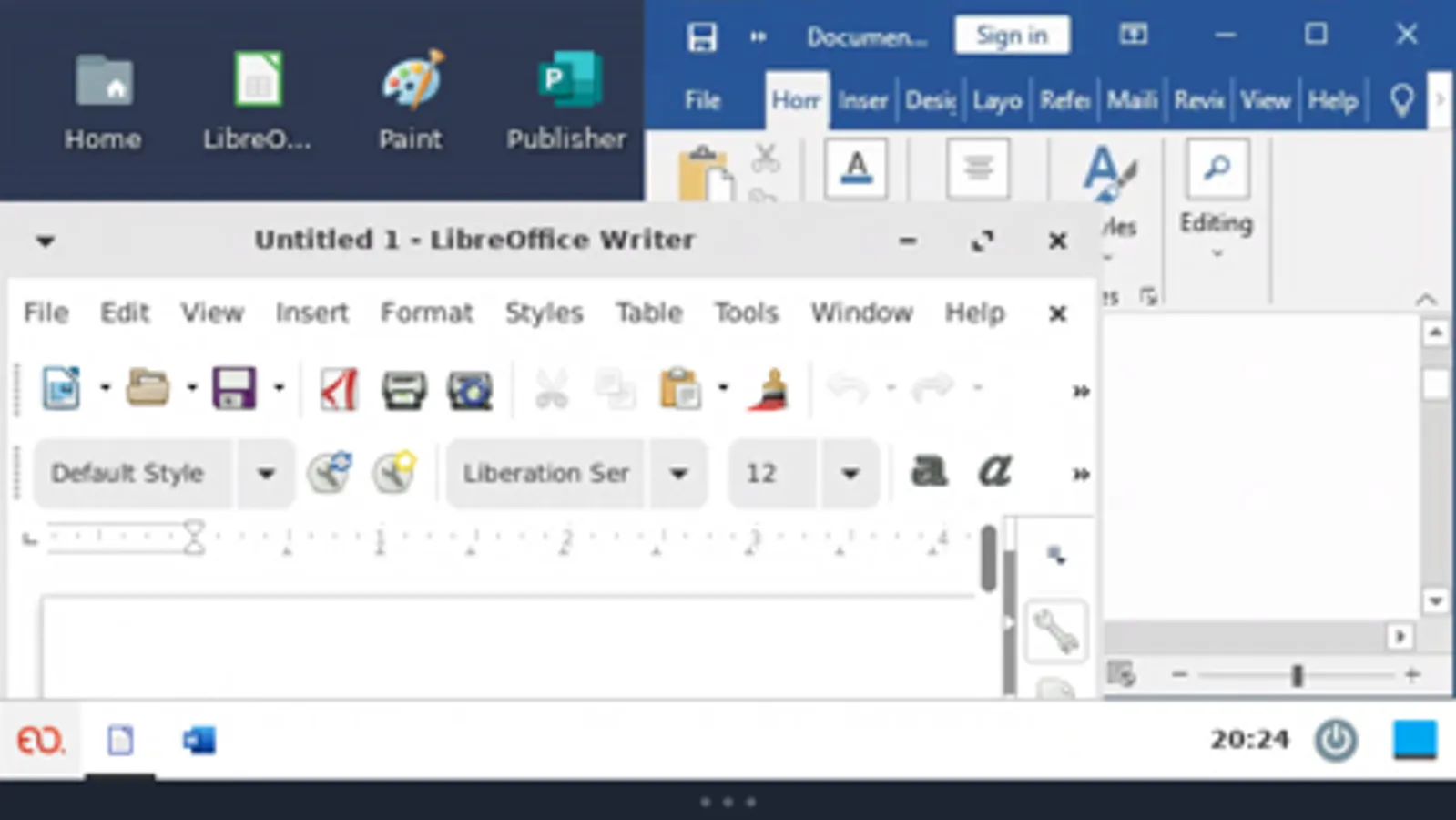This screenshot has height=820, width=1456.
Task: Click Word zoom in plus button
Action: 1412,675
